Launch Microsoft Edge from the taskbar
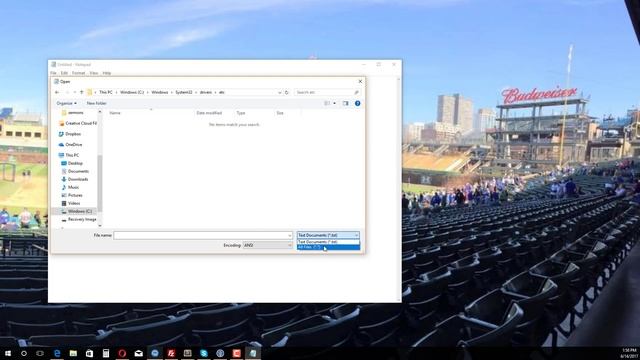The width and height of the screenshot is (640, 360). click(x=57, y=353)
